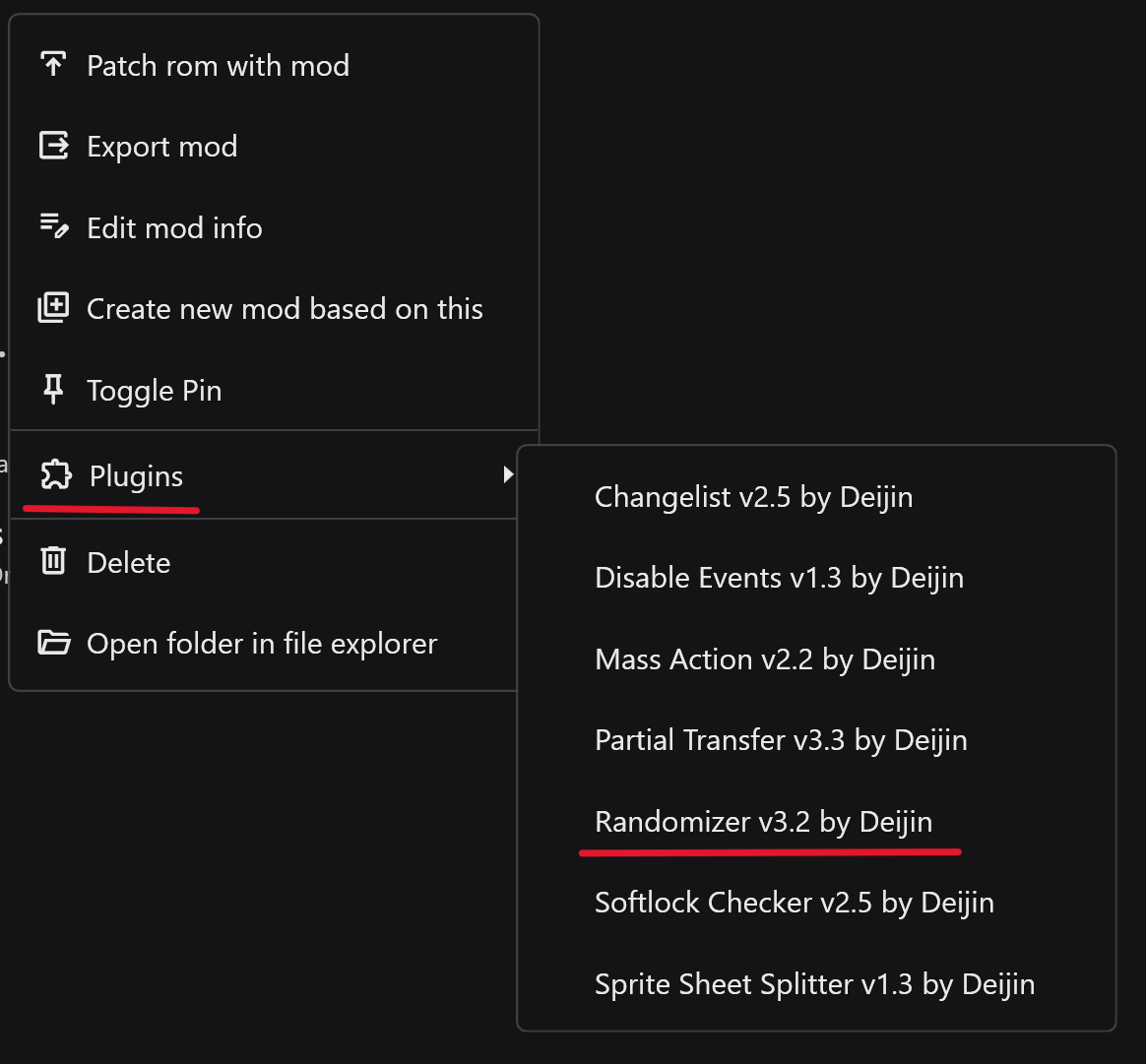Select Create new mod based on this
1146x1064 pixels.
pyautogui.click(x=285, y=309)
